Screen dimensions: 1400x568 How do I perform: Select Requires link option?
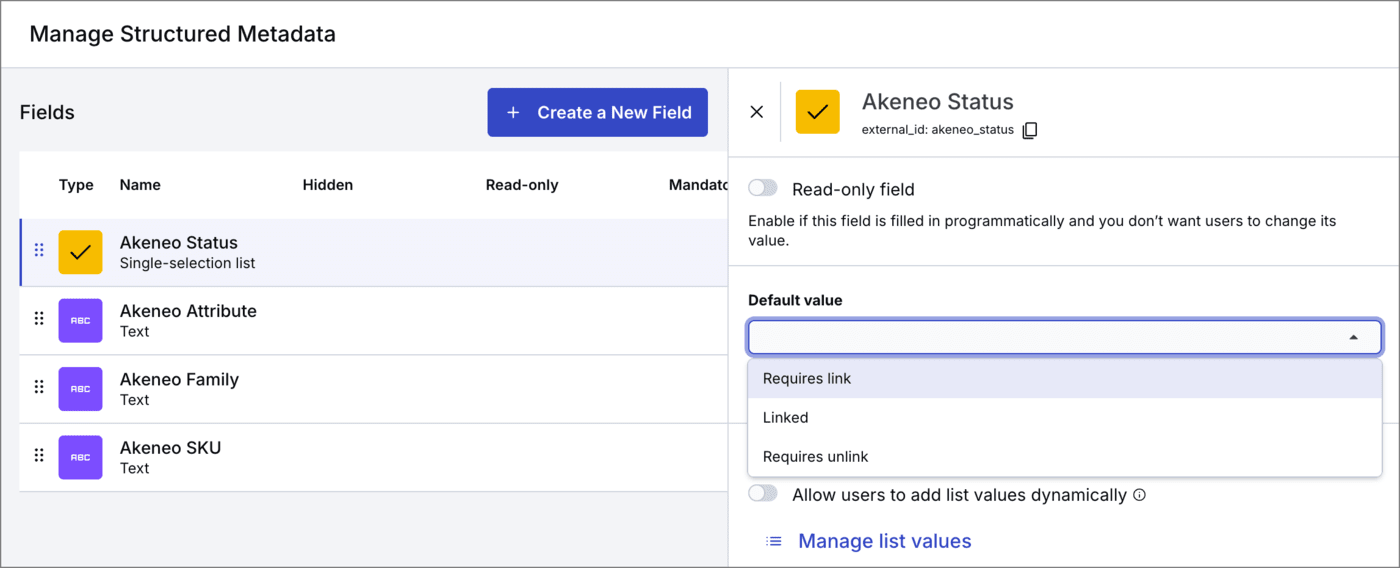[1065, 378]
